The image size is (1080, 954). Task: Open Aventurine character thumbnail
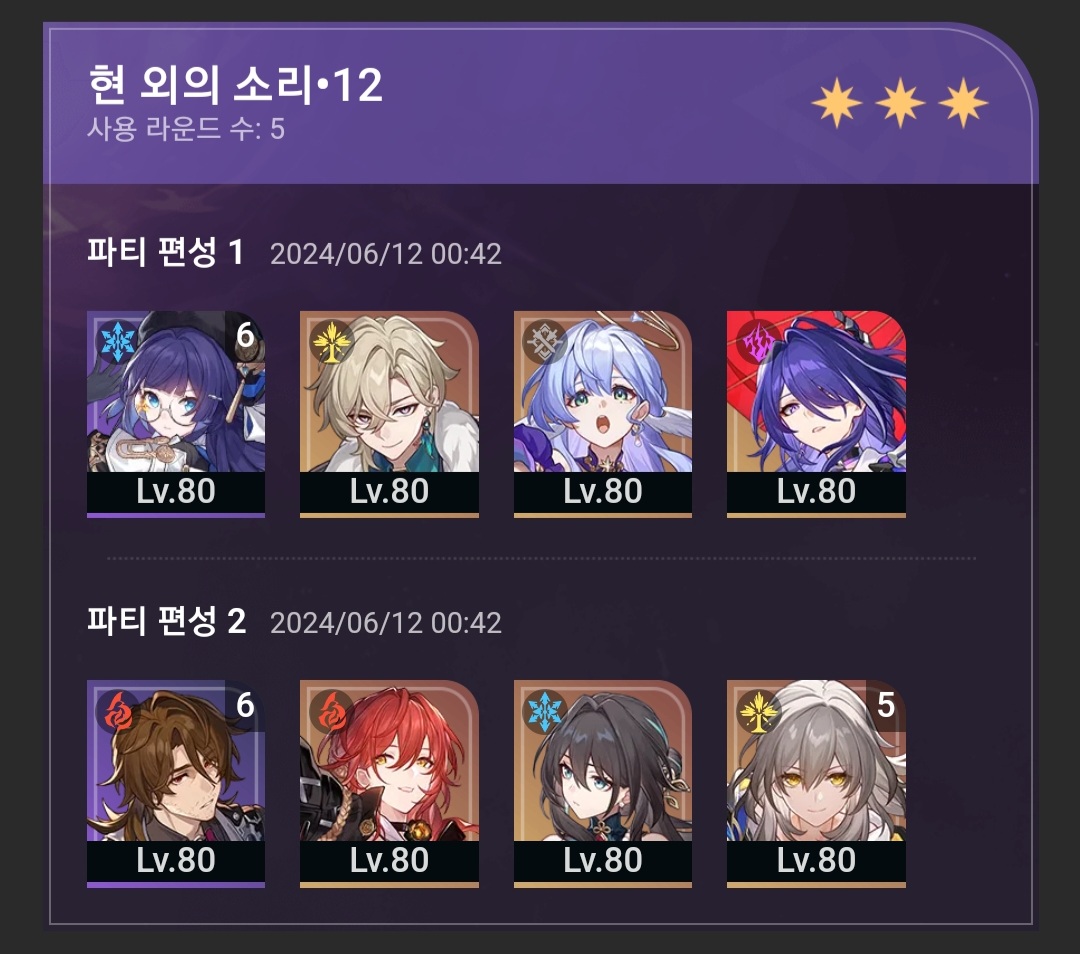389,413
